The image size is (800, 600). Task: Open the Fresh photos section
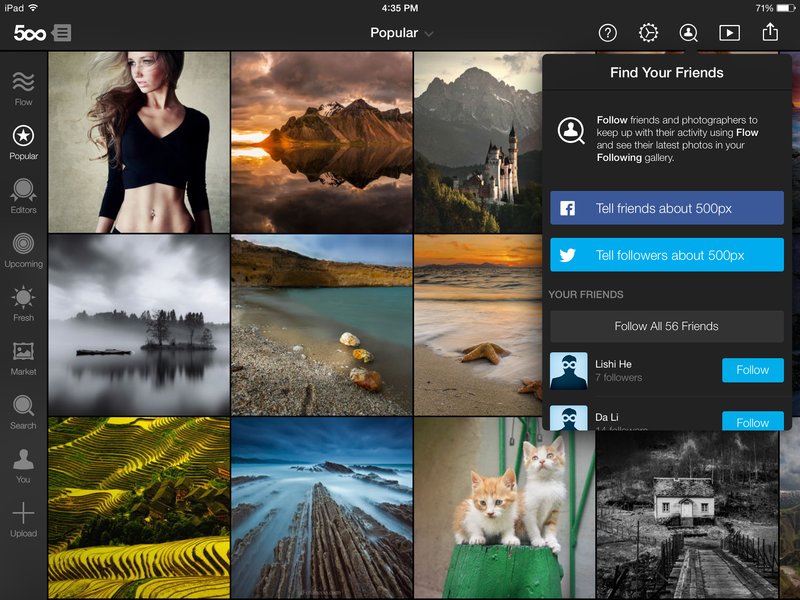click(23, 304)
